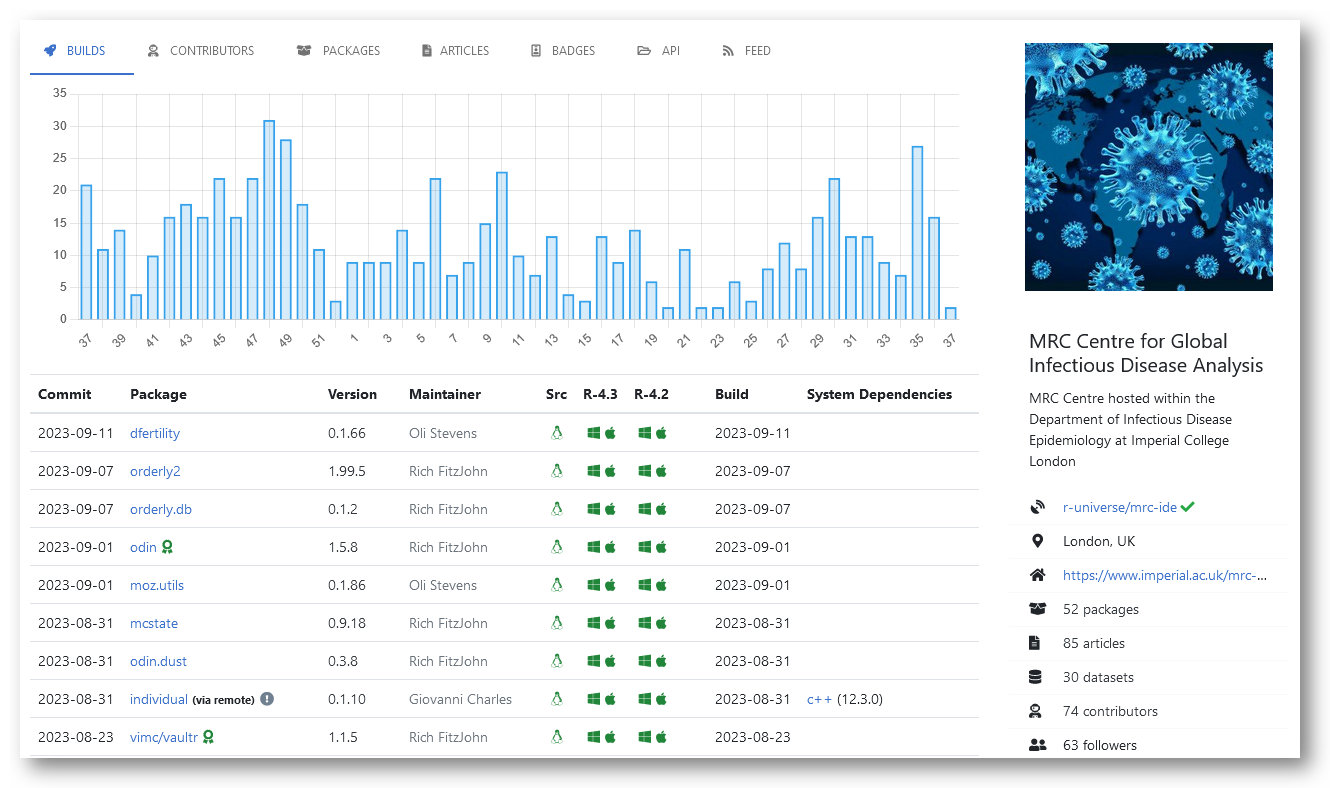Image resolution: width=1330 pixels, height=788 pixels.
Task: Click the Apple R-4.2 icon for mcstate
Action: click(660, 623)
